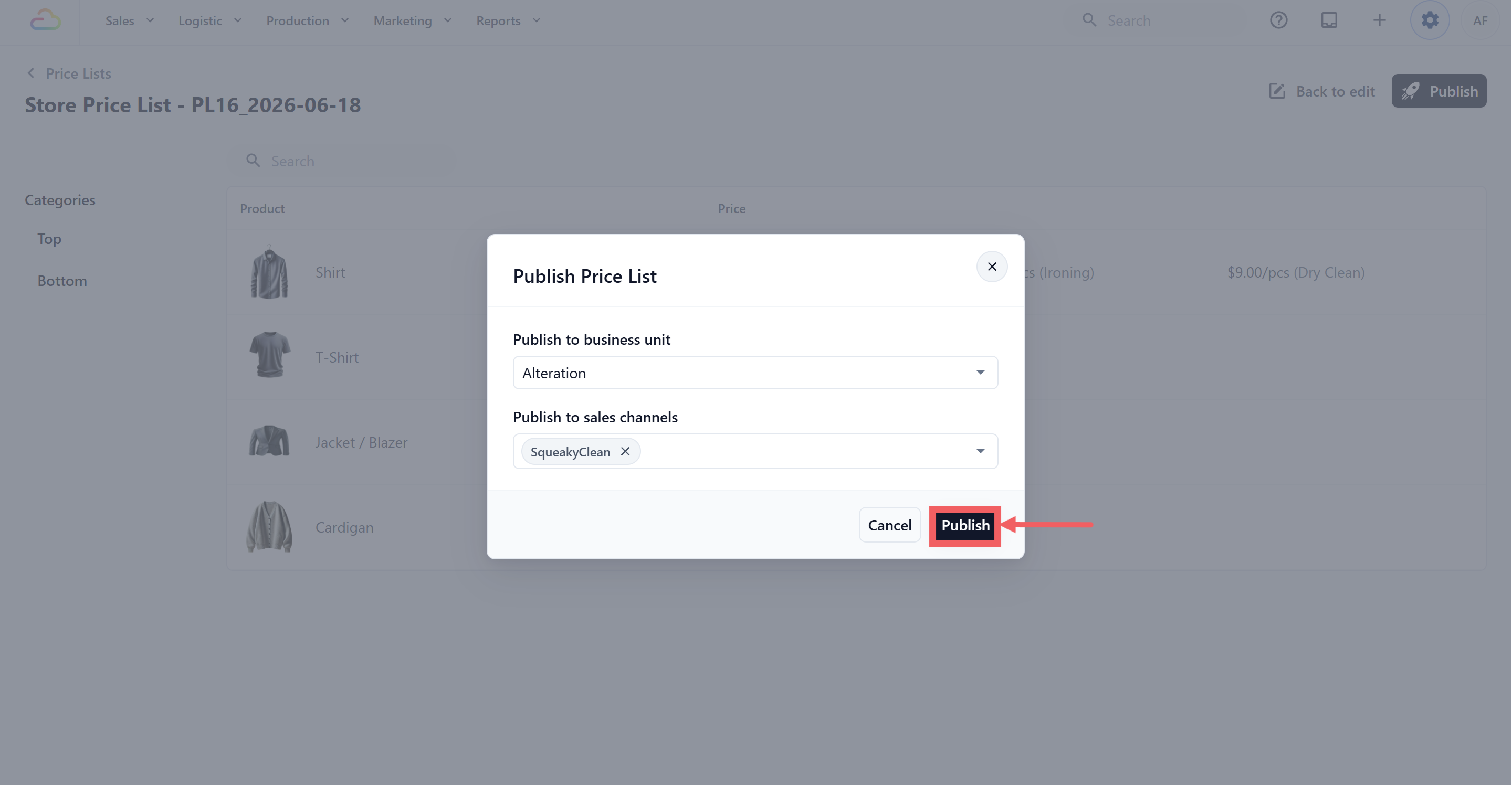Open the Sales menu
The image size is (1512, 786).
click(x=130, y=20)
